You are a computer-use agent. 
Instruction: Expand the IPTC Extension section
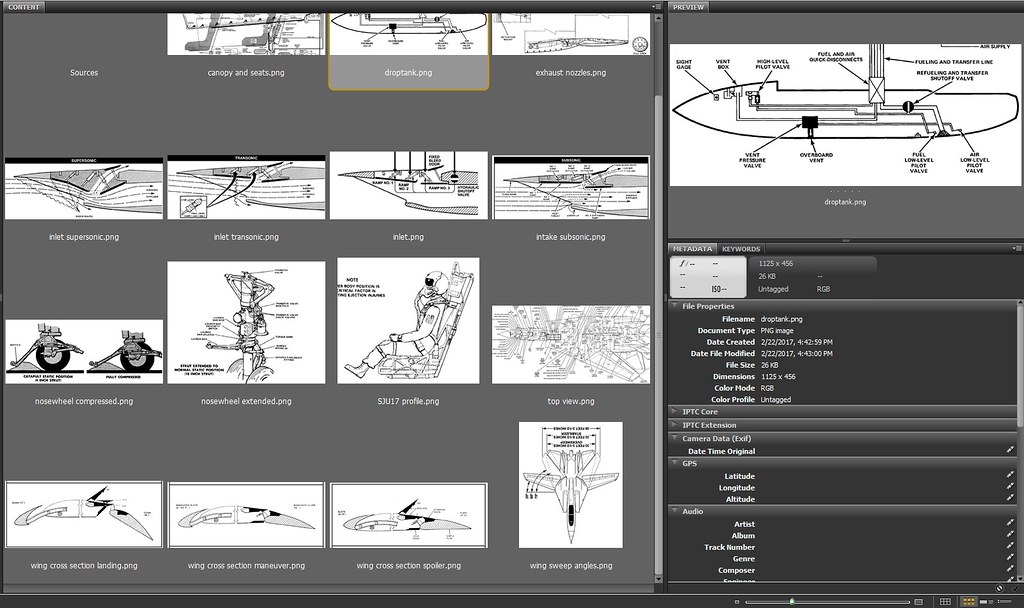pyautogui.click(x=674, y=424)
